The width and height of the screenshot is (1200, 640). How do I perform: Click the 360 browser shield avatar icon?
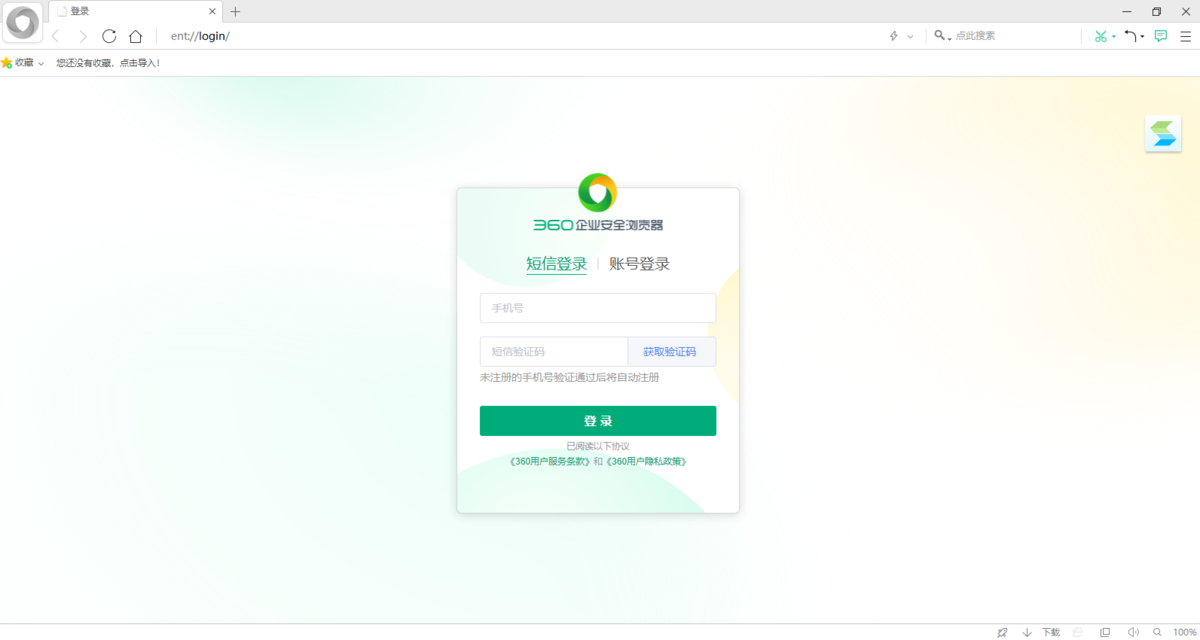22,22
